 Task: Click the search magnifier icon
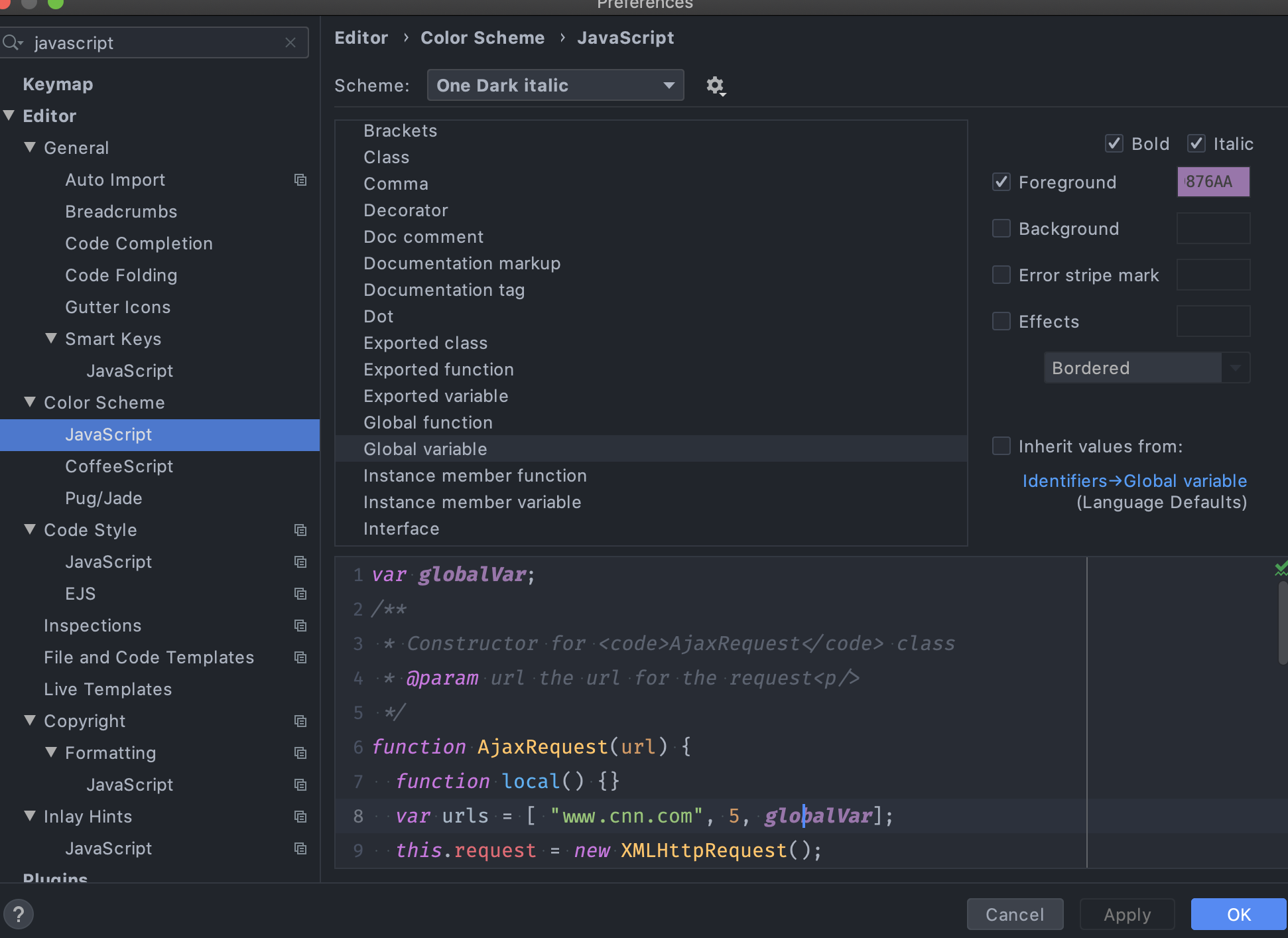click(x=12, y=42)
